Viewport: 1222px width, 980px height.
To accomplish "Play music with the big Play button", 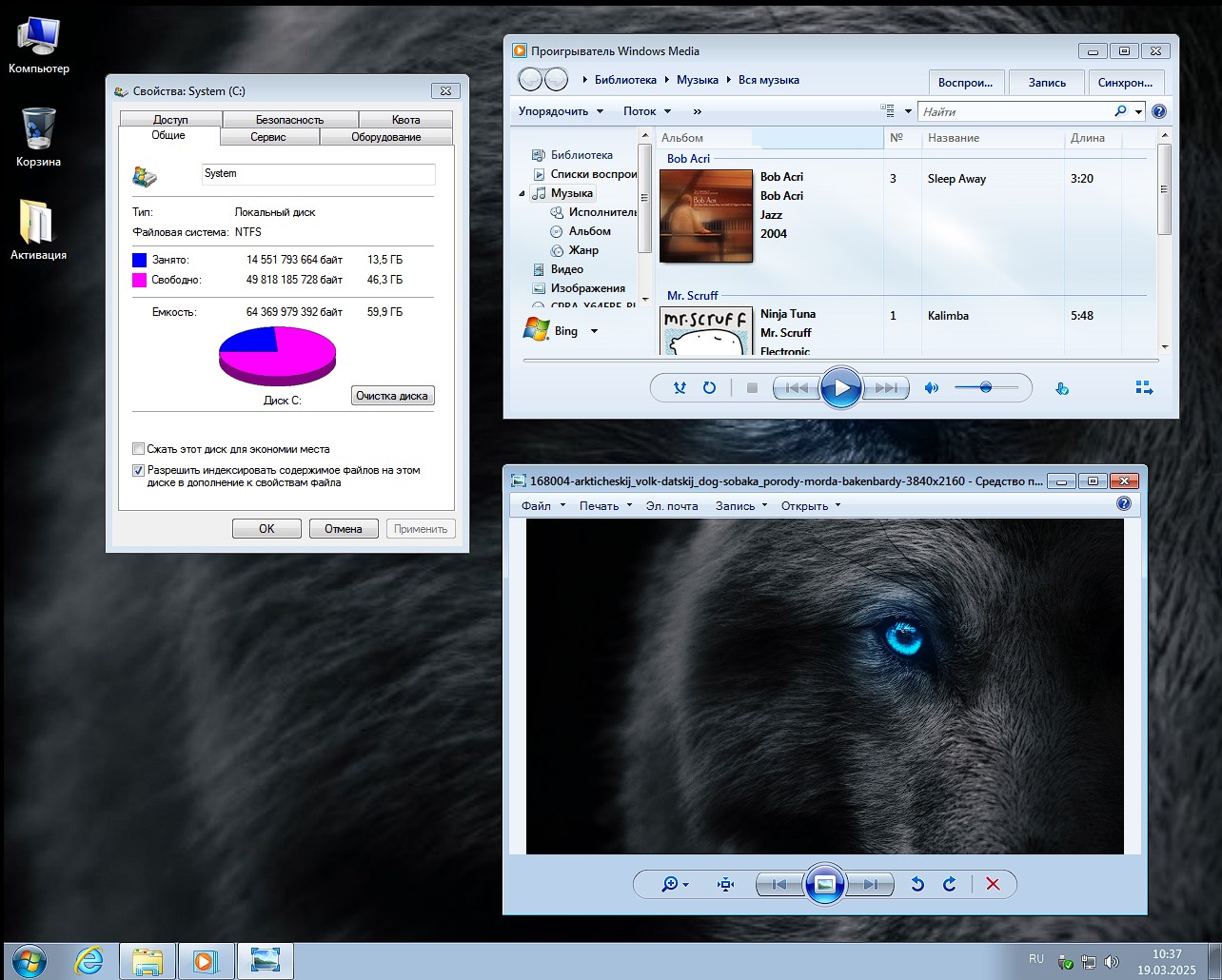I will [x=841, y=387].
